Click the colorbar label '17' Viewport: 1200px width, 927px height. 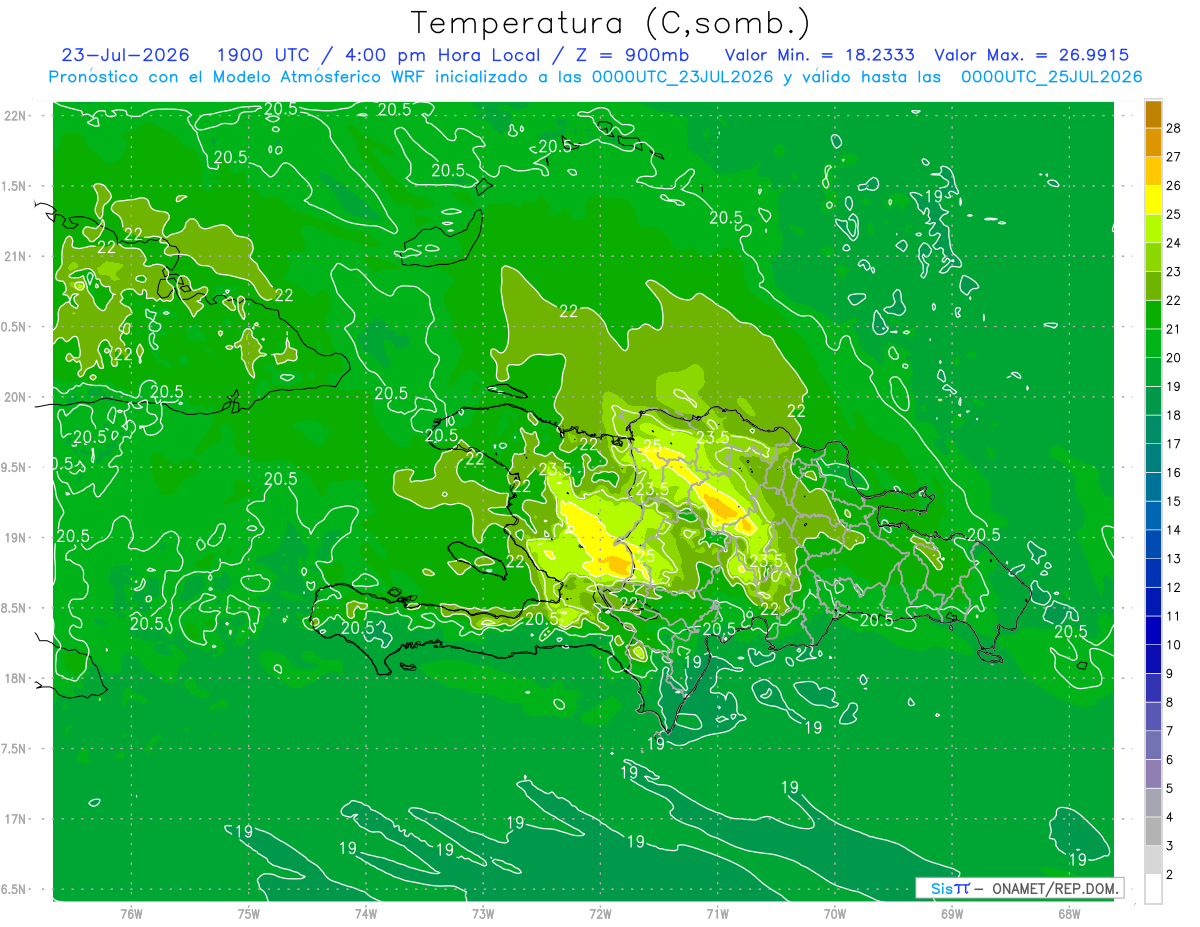coord(1174,444)
